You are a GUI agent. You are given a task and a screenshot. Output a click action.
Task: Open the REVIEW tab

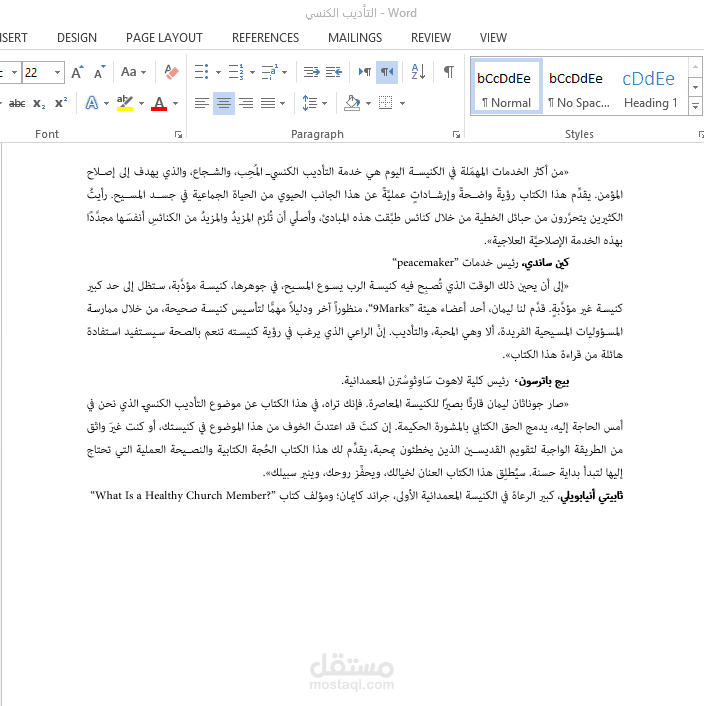431,38
